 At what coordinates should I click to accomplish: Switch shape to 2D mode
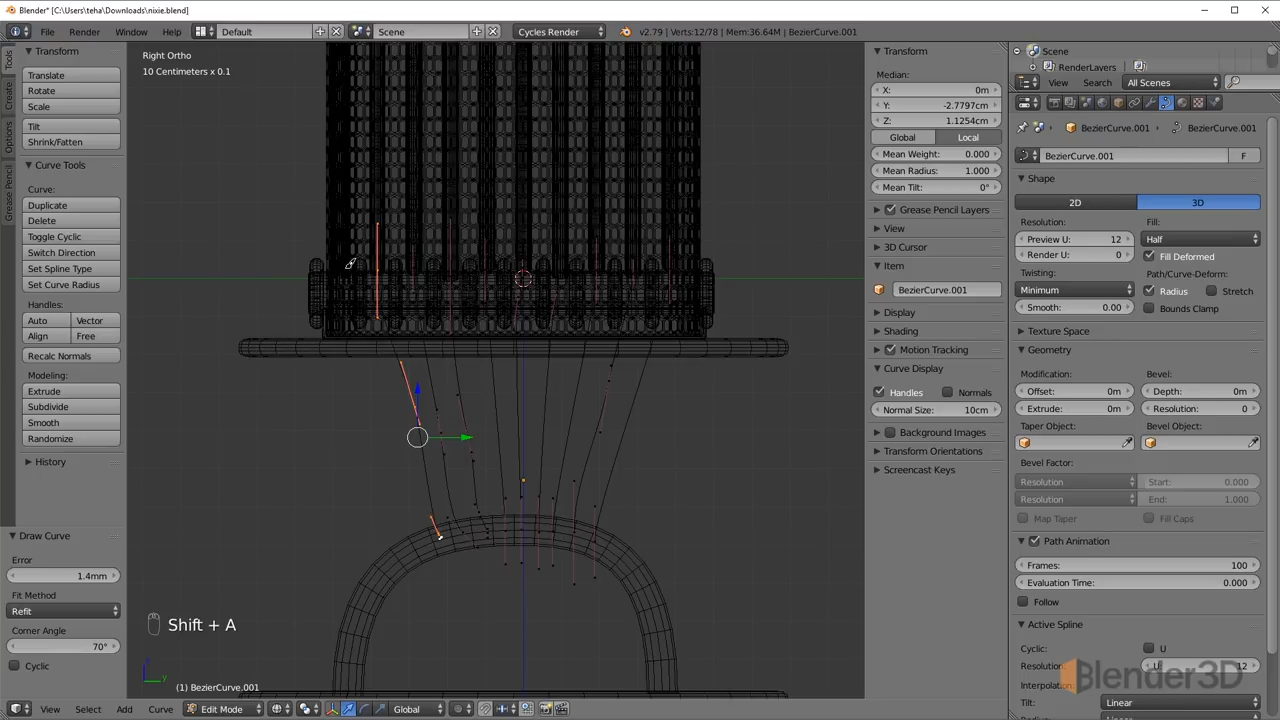click(1075, 202)
